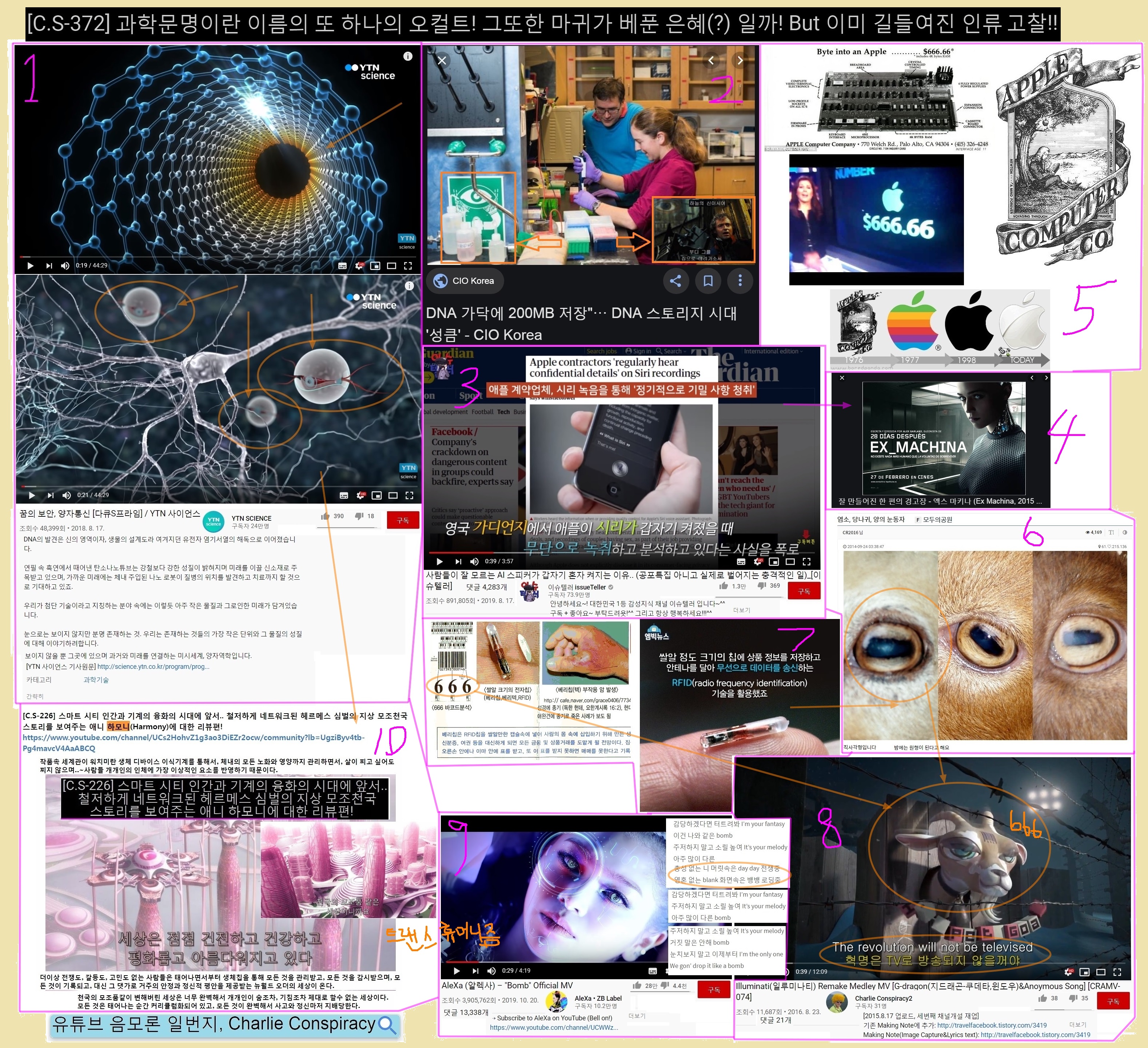Toggle subtitles in the 0:29 / 4:19 player
The height and width of the screenshot is (1048, 1148).
point(653,971)
